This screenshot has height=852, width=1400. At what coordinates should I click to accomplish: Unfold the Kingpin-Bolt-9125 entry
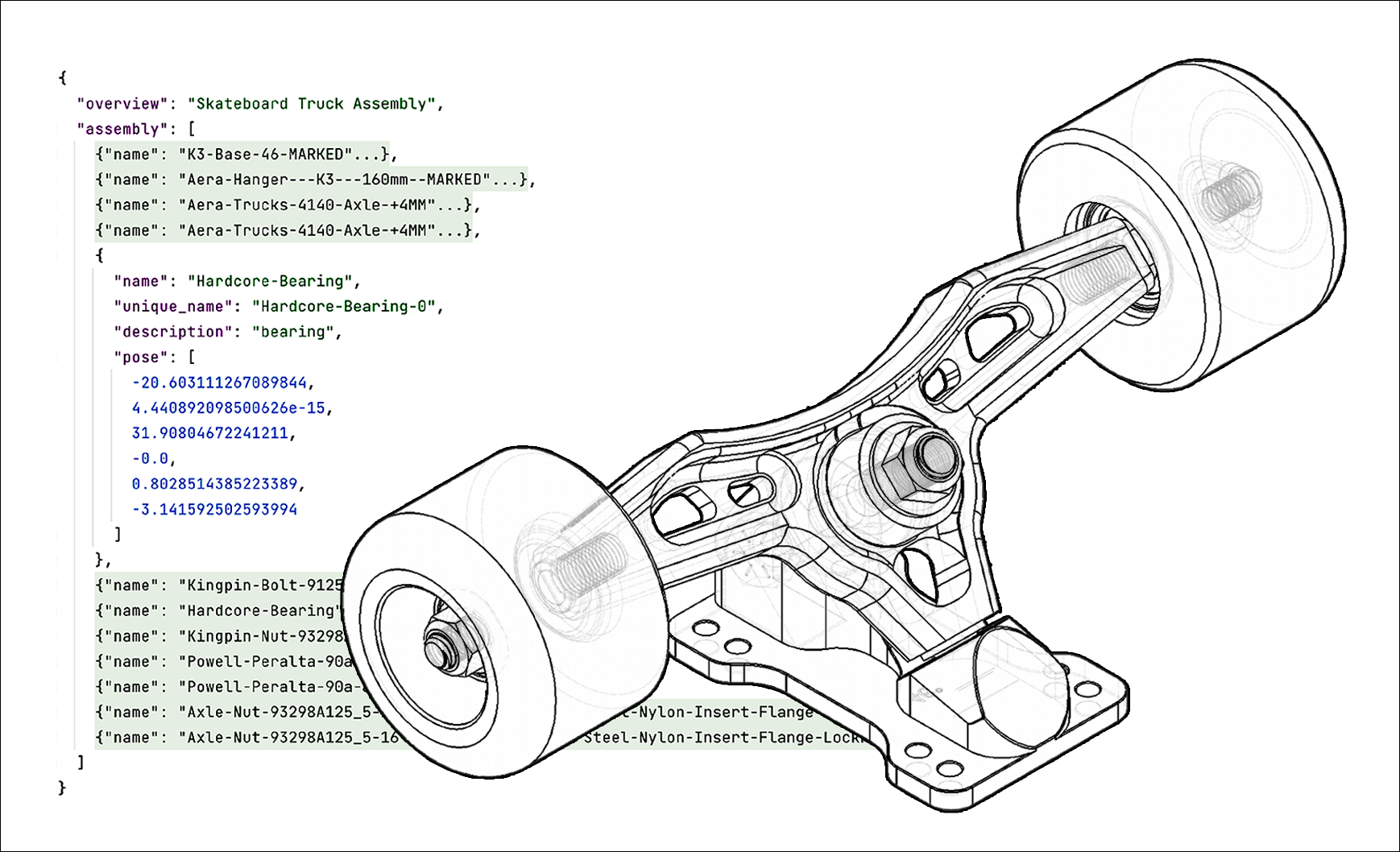point(219,585)
